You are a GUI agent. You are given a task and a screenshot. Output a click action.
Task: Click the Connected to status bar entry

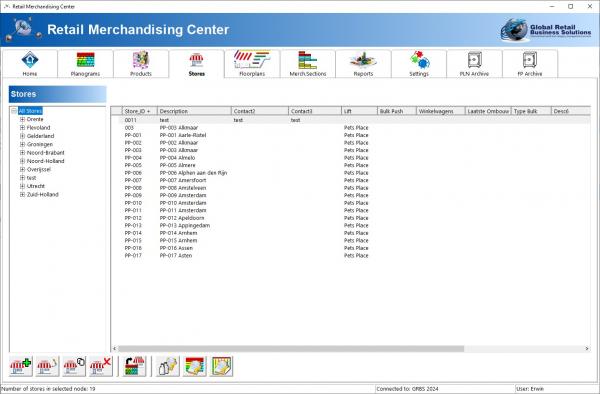point(407,389)
